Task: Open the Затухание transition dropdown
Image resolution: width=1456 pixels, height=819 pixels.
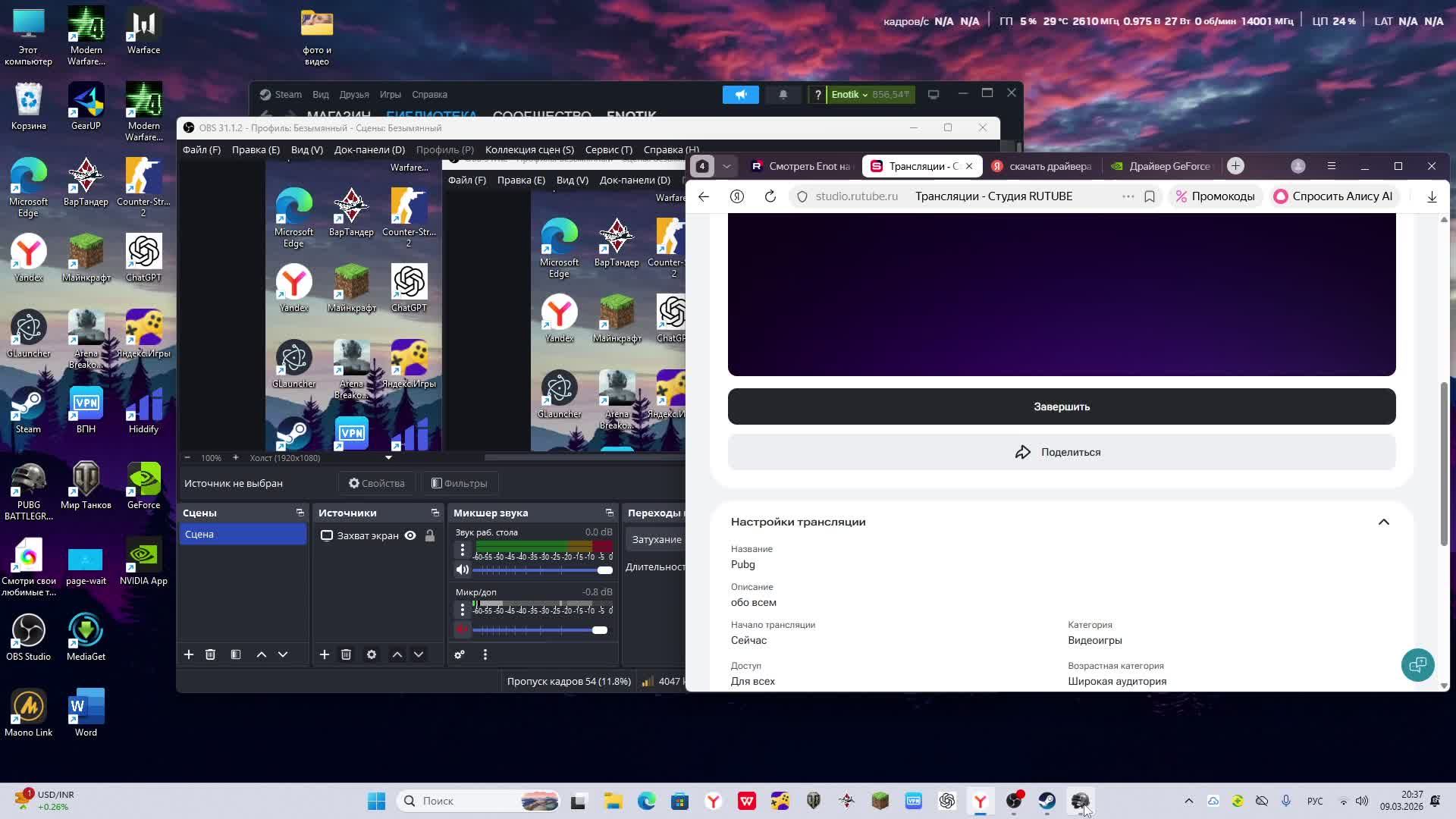Action: (657, 539)
